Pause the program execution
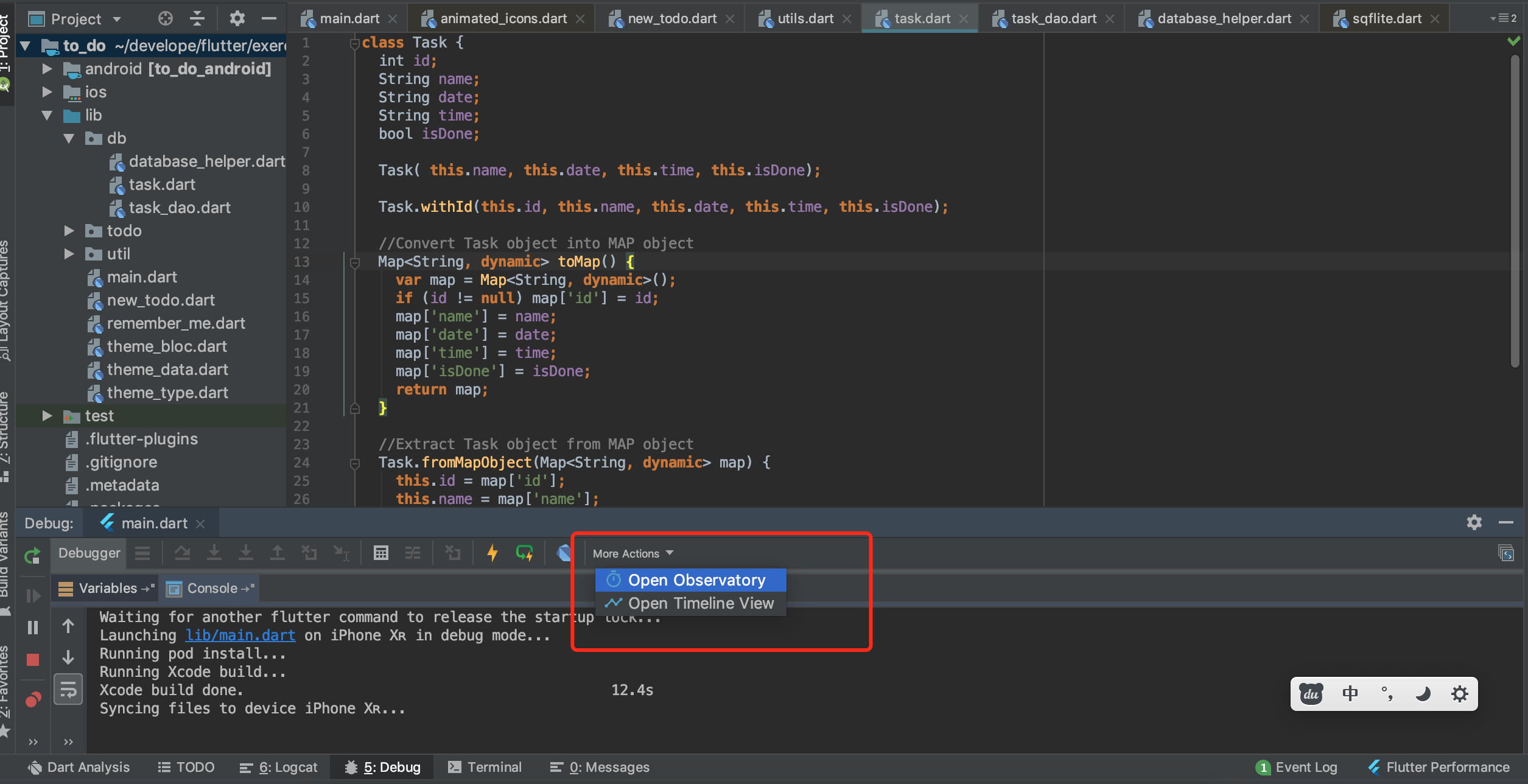The height and width of the screenshot is (784, 1528). [x=33, y=626]
